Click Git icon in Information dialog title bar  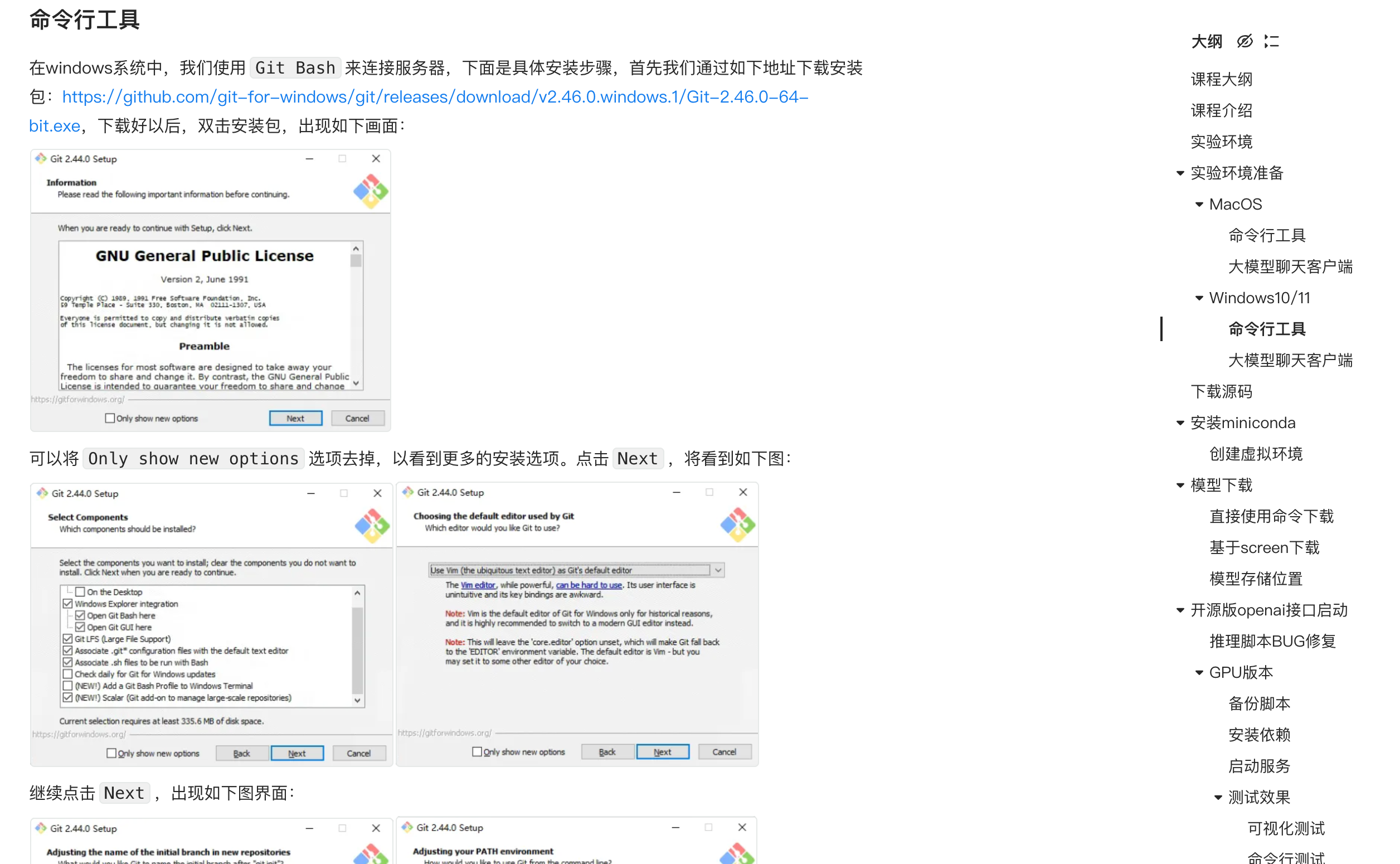click(41, 158)
